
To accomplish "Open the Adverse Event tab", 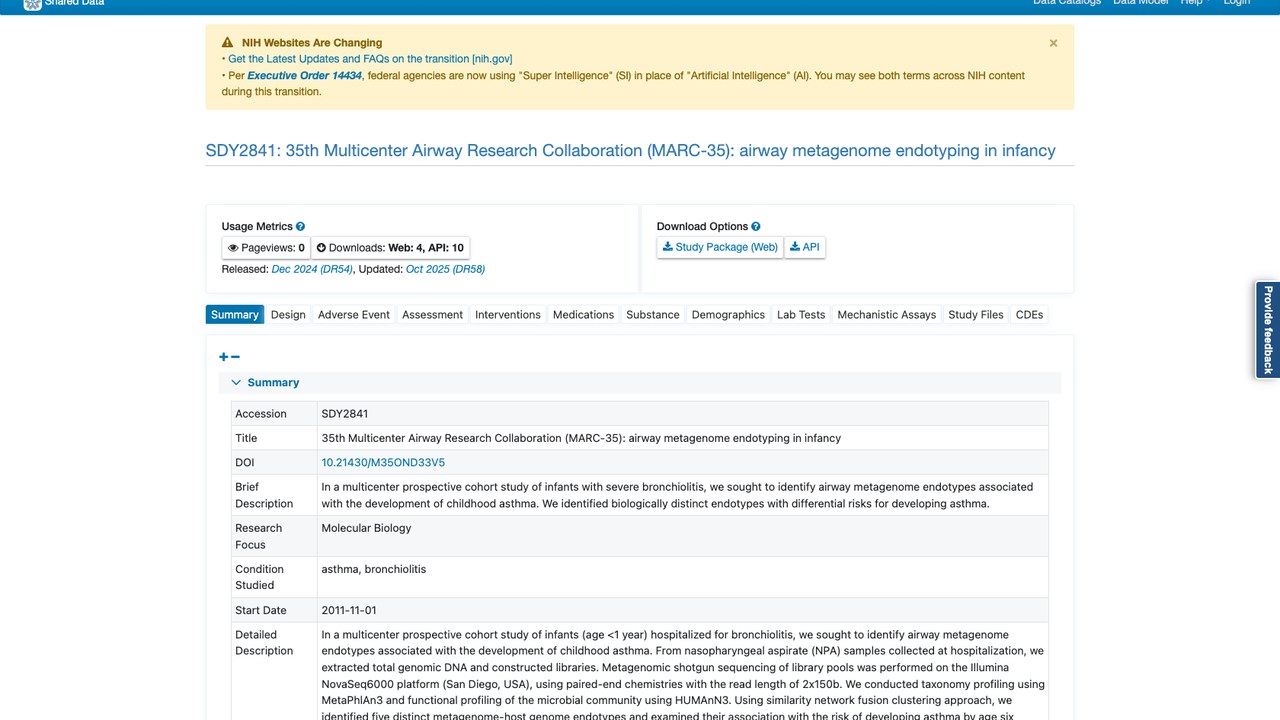I will (354, 314).
